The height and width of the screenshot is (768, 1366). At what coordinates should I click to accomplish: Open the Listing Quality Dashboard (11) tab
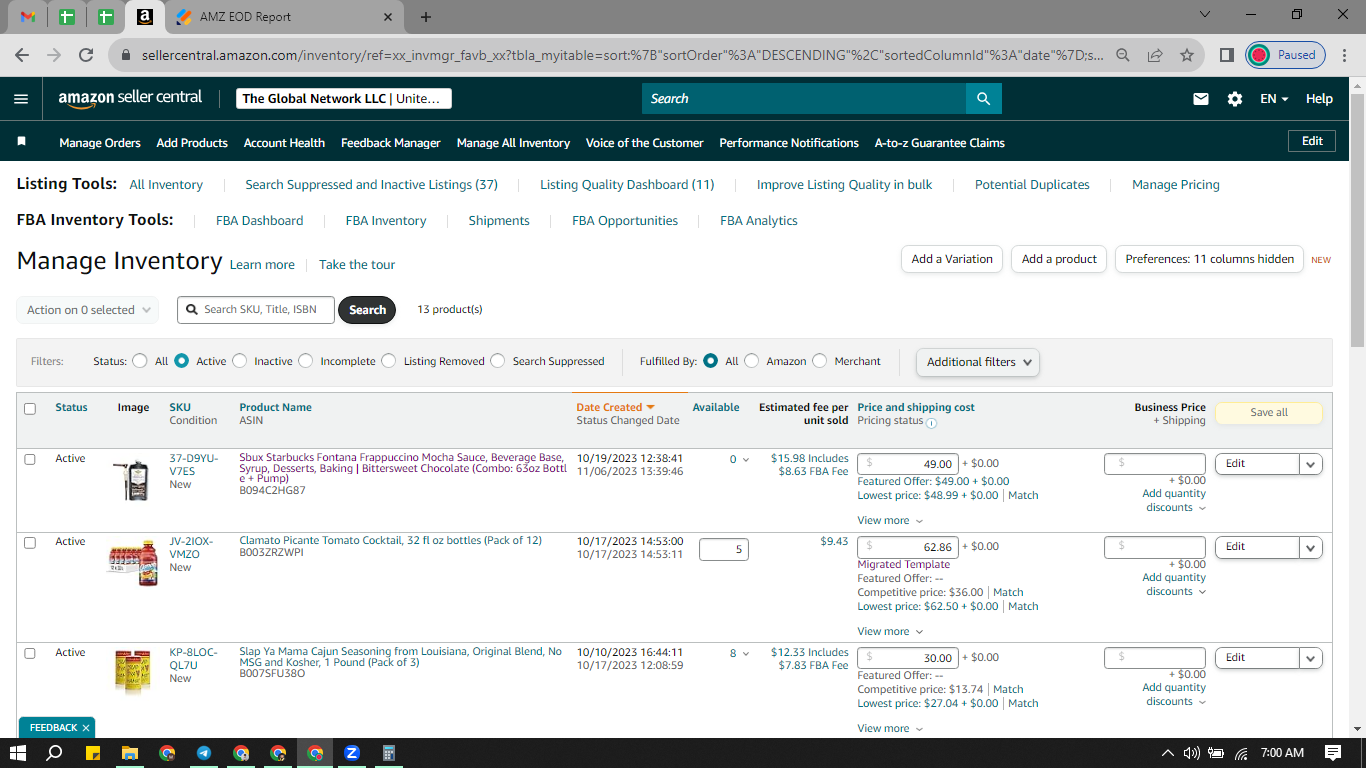click(627, 185)
